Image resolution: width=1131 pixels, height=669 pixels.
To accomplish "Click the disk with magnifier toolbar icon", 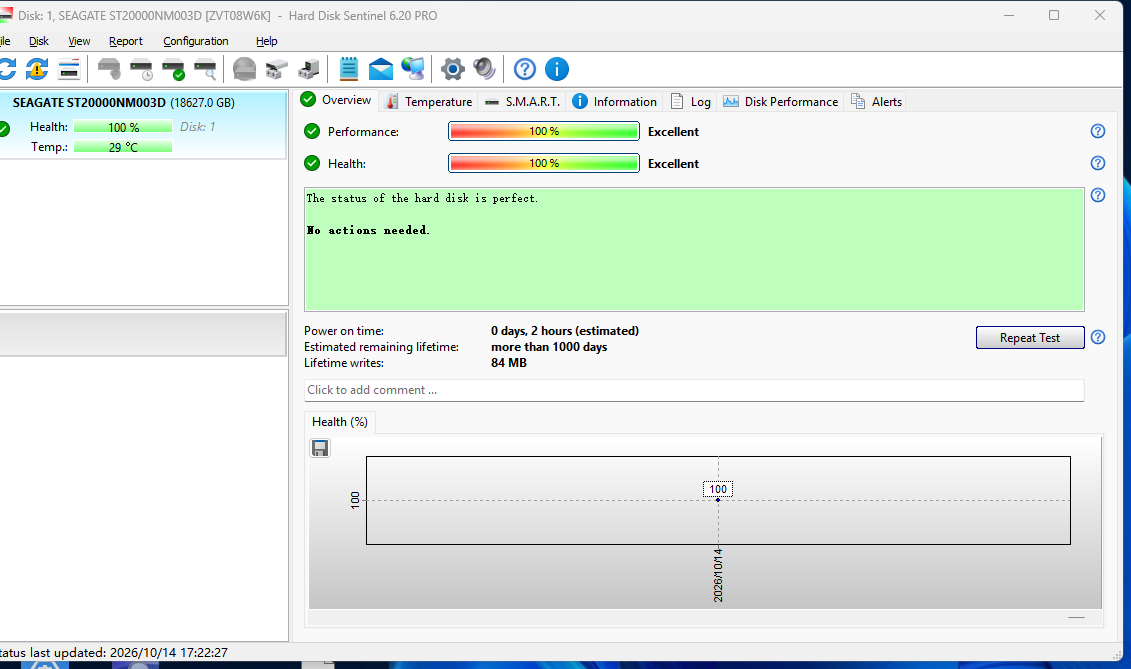I will point(206,69).
